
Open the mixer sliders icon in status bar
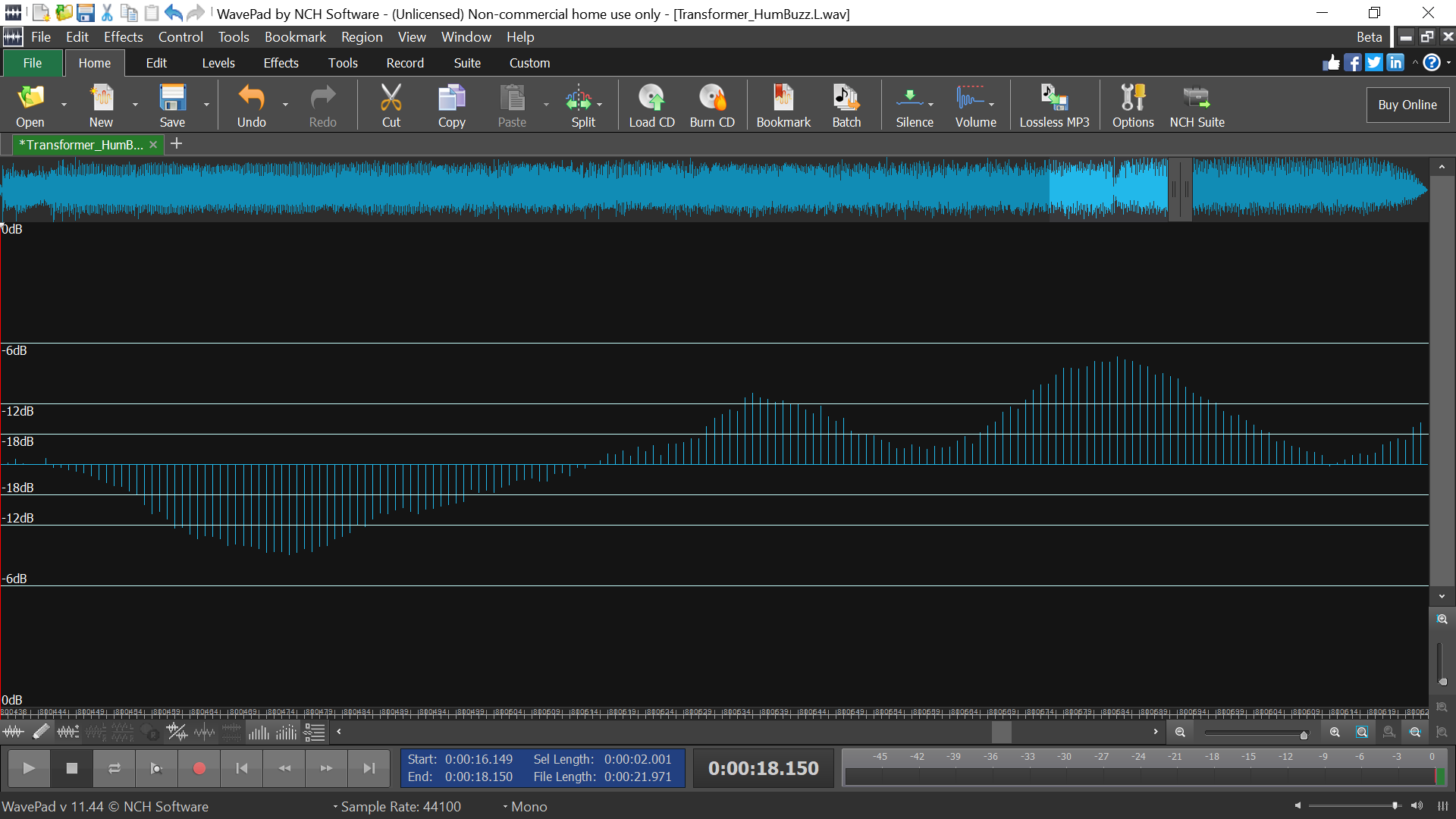(1442, 806)
